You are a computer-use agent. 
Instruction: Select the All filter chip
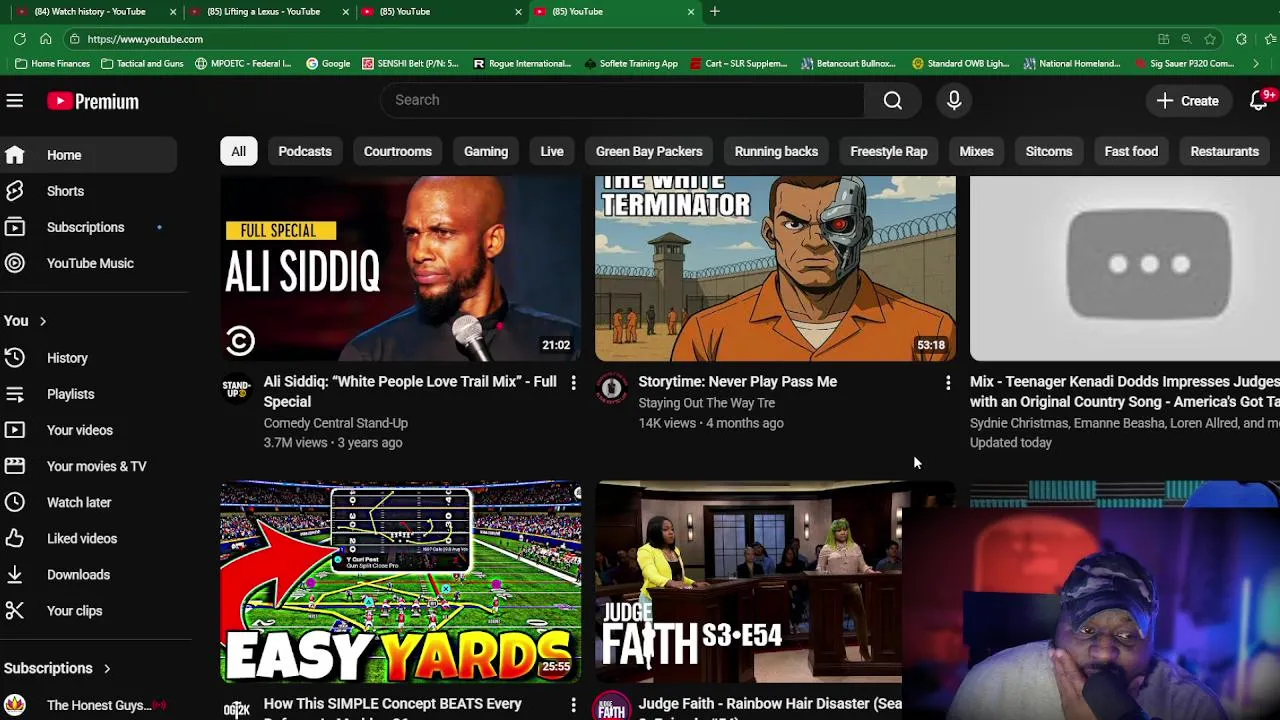(238, 151)
